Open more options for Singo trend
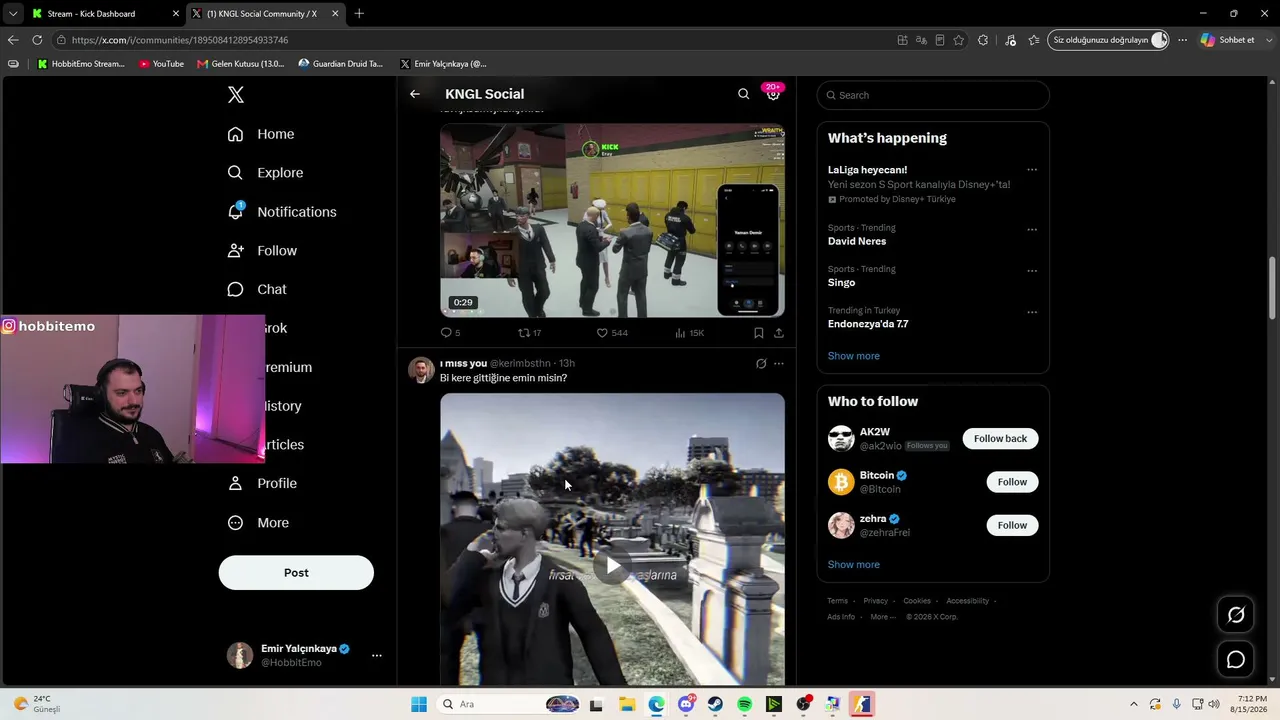Screen dimensions: 1280x720 click(x=1032, y=270)
